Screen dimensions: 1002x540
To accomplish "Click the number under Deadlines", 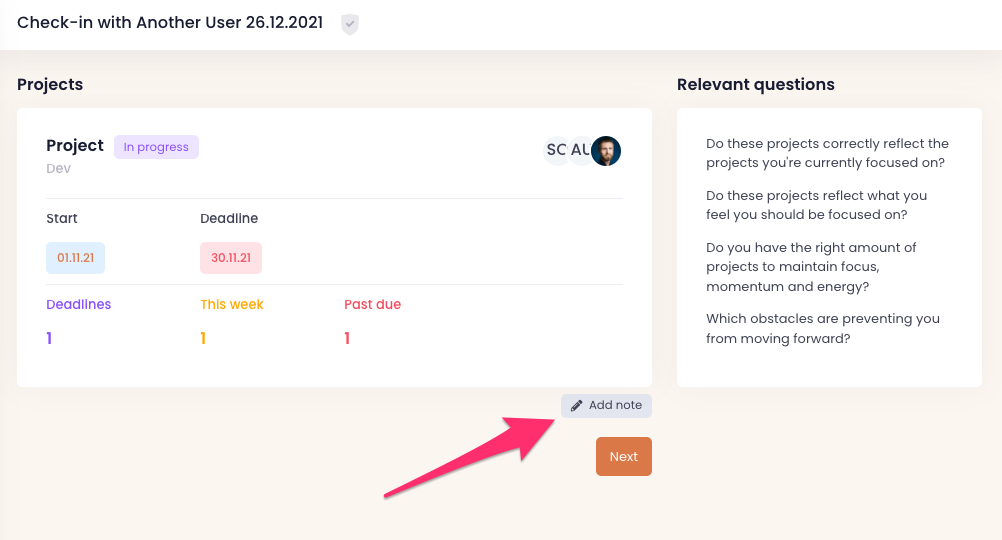I will [x=49, y=338].
